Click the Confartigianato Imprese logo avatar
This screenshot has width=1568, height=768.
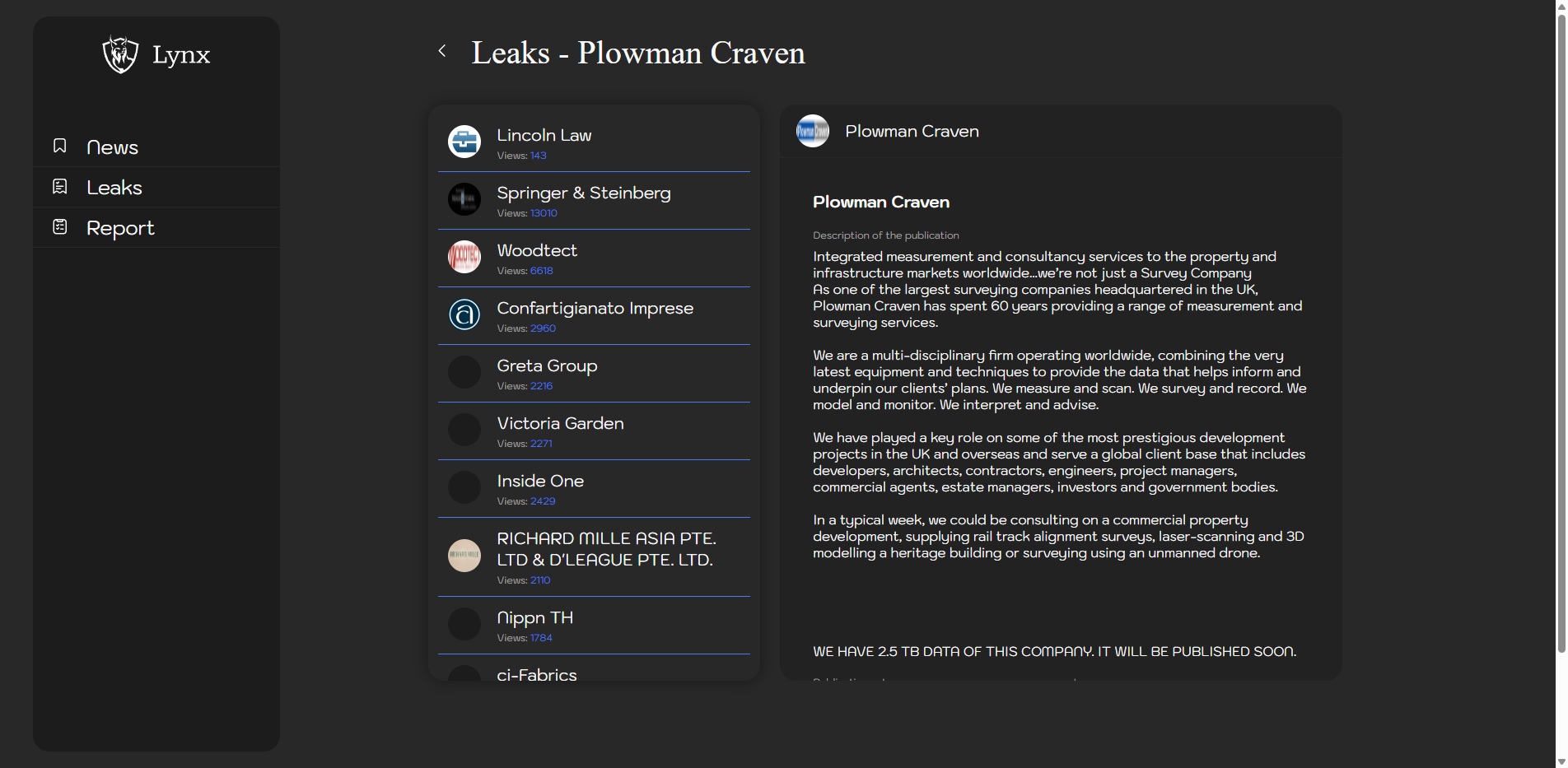[464, 314]
